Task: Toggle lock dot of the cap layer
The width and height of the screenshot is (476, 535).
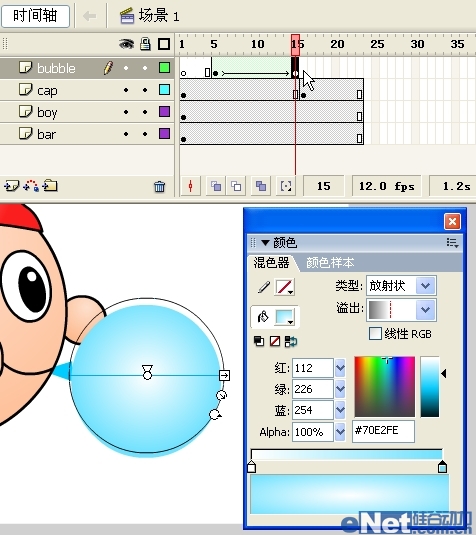Action: [145, 90]
